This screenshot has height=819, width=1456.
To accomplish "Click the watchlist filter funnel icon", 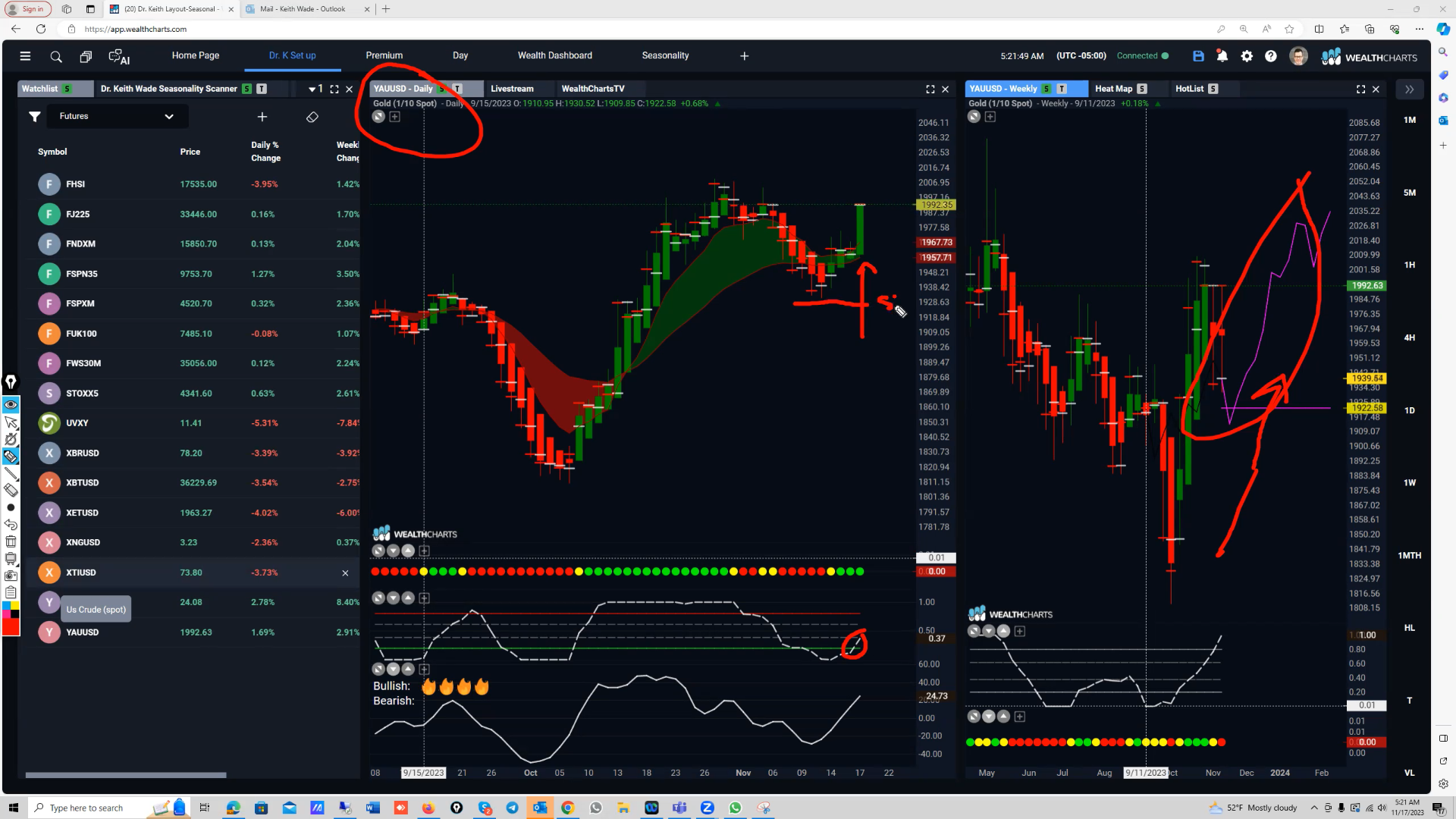I will 35,117.
